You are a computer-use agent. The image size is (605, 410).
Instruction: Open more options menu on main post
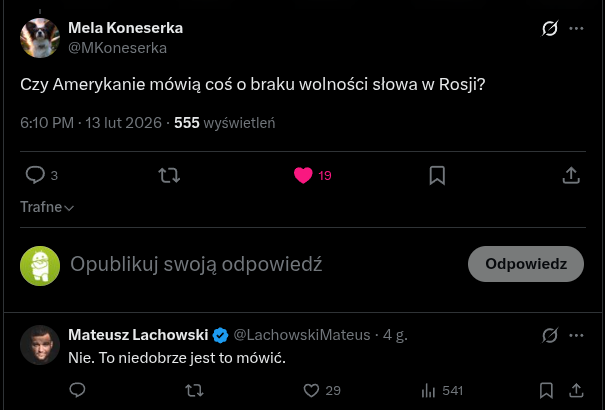click(576, 29)
